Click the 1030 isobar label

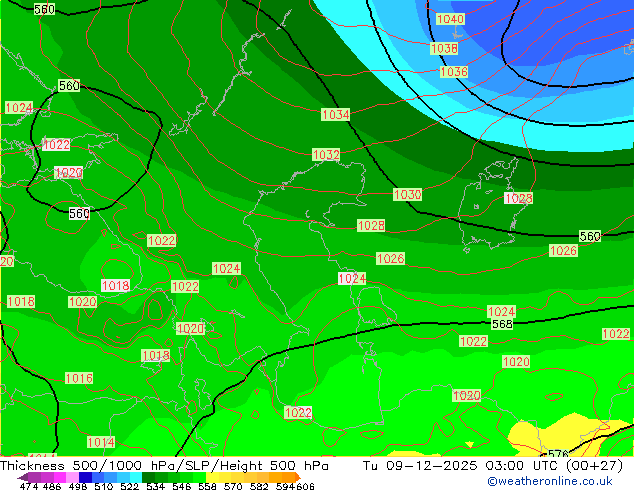[408, 194]
